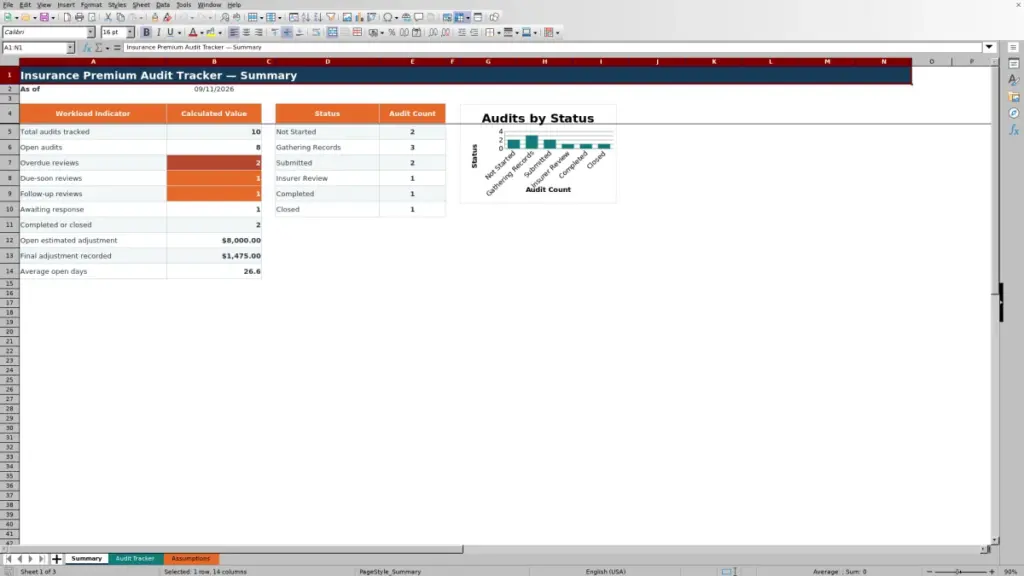
Task: Open the font color dropdown arrow
Action: [x=202, y=33]
